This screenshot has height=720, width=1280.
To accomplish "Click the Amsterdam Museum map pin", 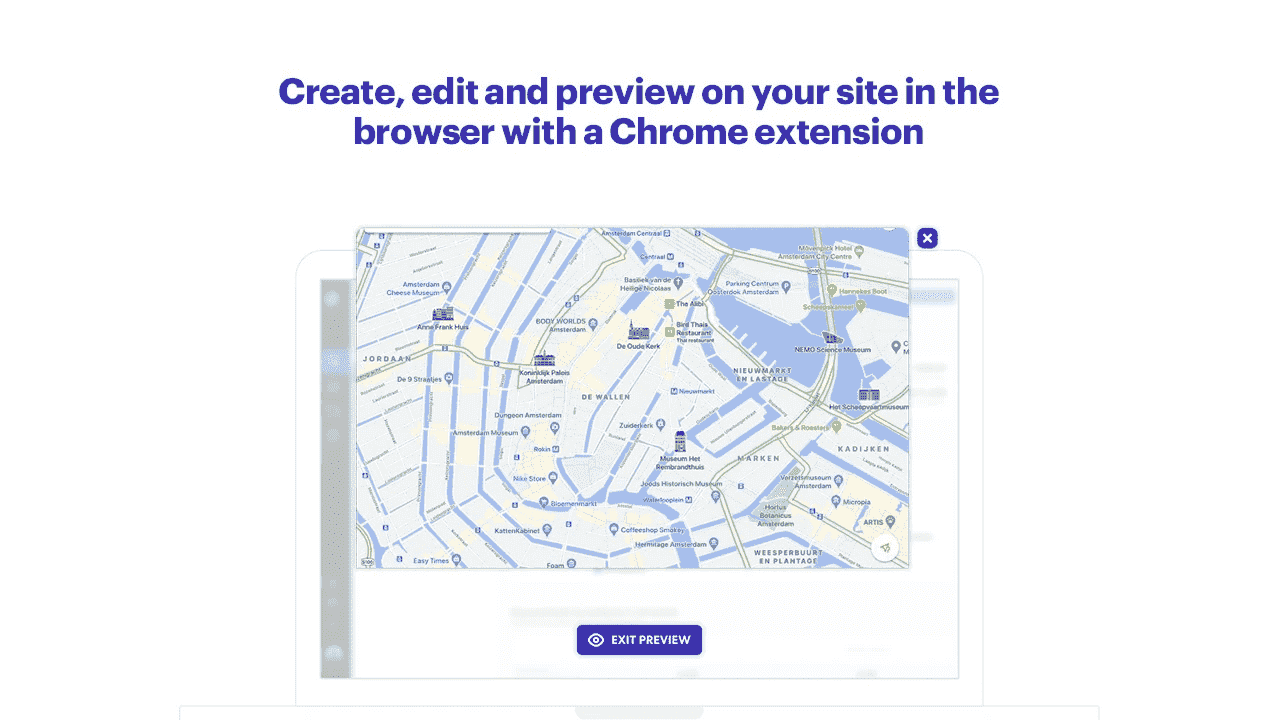I will point(526,433).
